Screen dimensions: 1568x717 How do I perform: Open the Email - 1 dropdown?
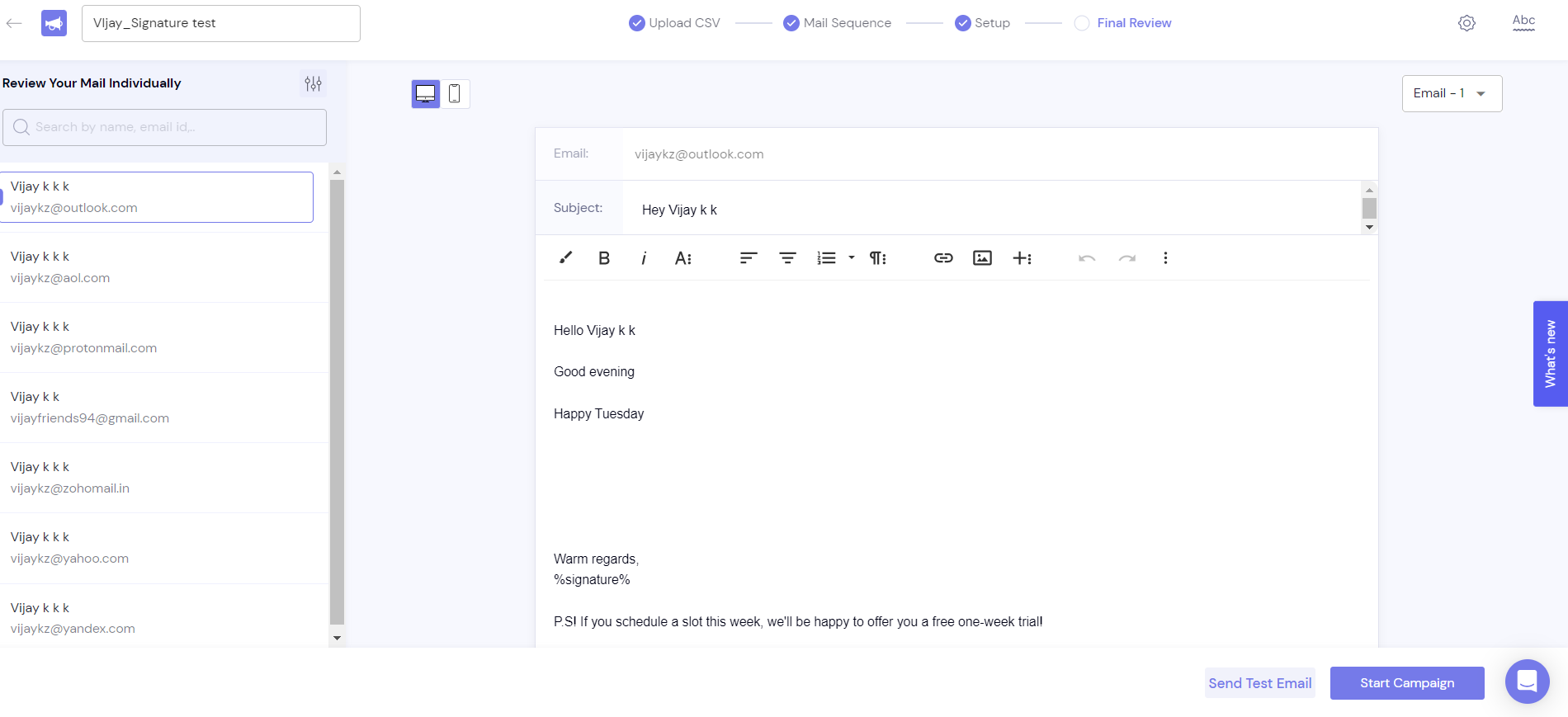(1452, 93)
